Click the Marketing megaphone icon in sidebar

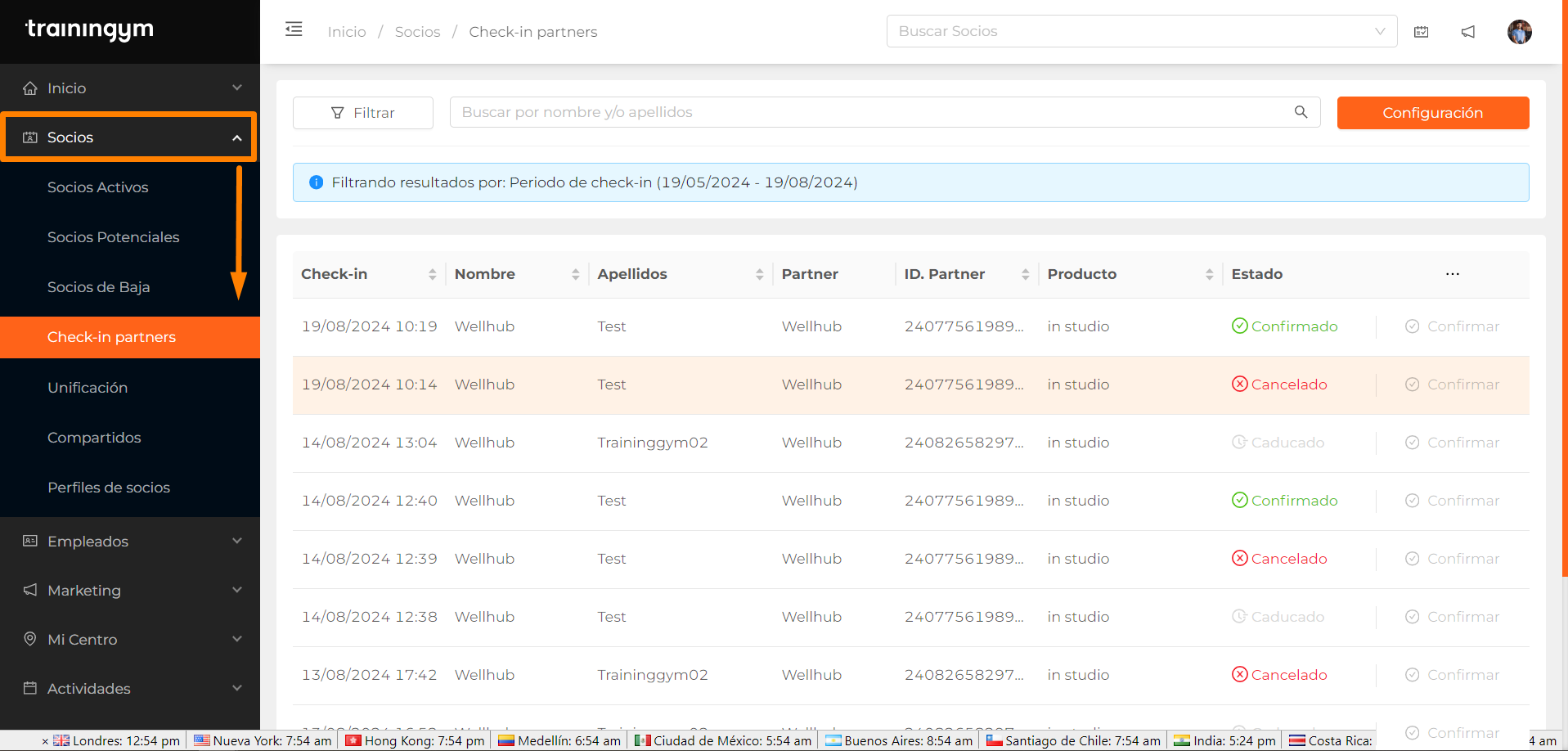[x=29, y=590]
